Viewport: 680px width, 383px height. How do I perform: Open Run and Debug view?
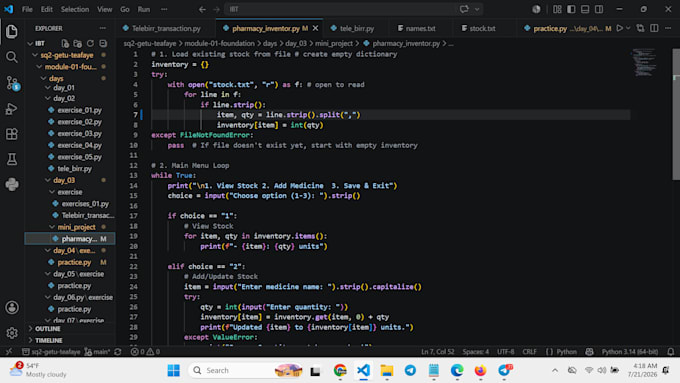point(12,108)
